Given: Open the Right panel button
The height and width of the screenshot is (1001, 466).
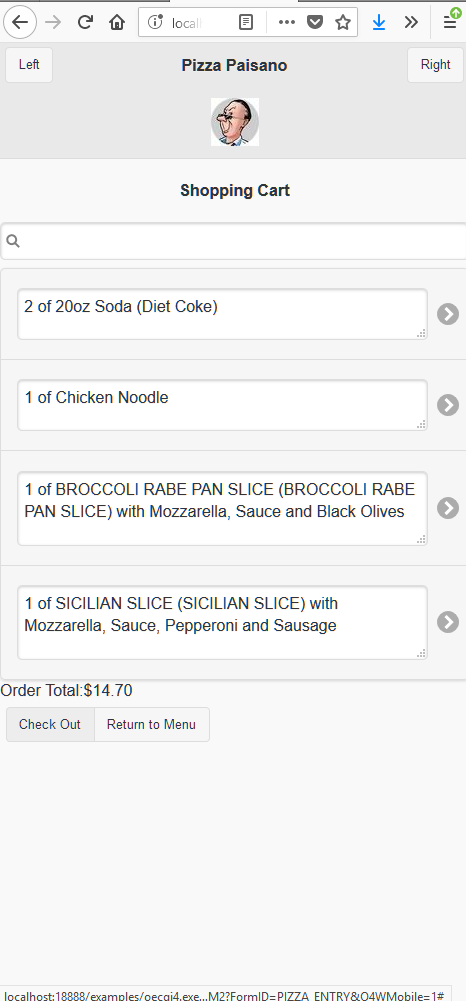Looking at the screenshot, I should point(435,64).
